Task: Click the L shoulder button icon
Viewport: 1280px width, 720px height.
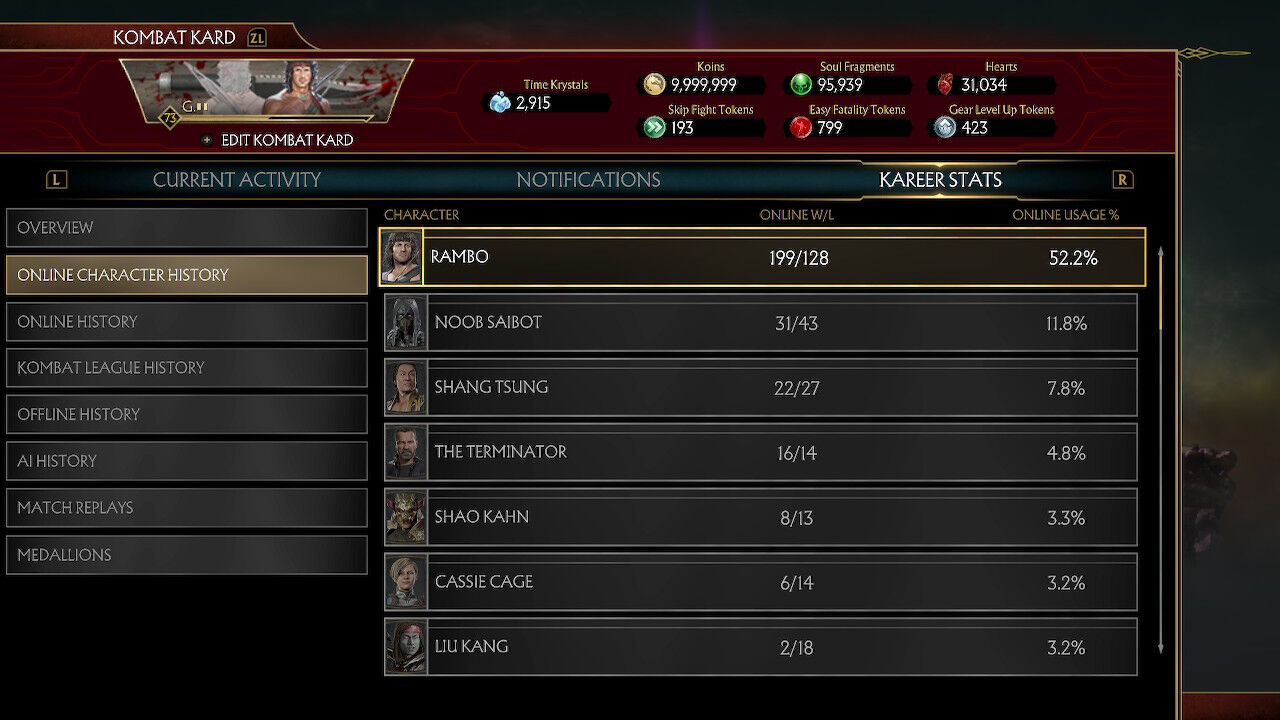Action: click(57, 180)
